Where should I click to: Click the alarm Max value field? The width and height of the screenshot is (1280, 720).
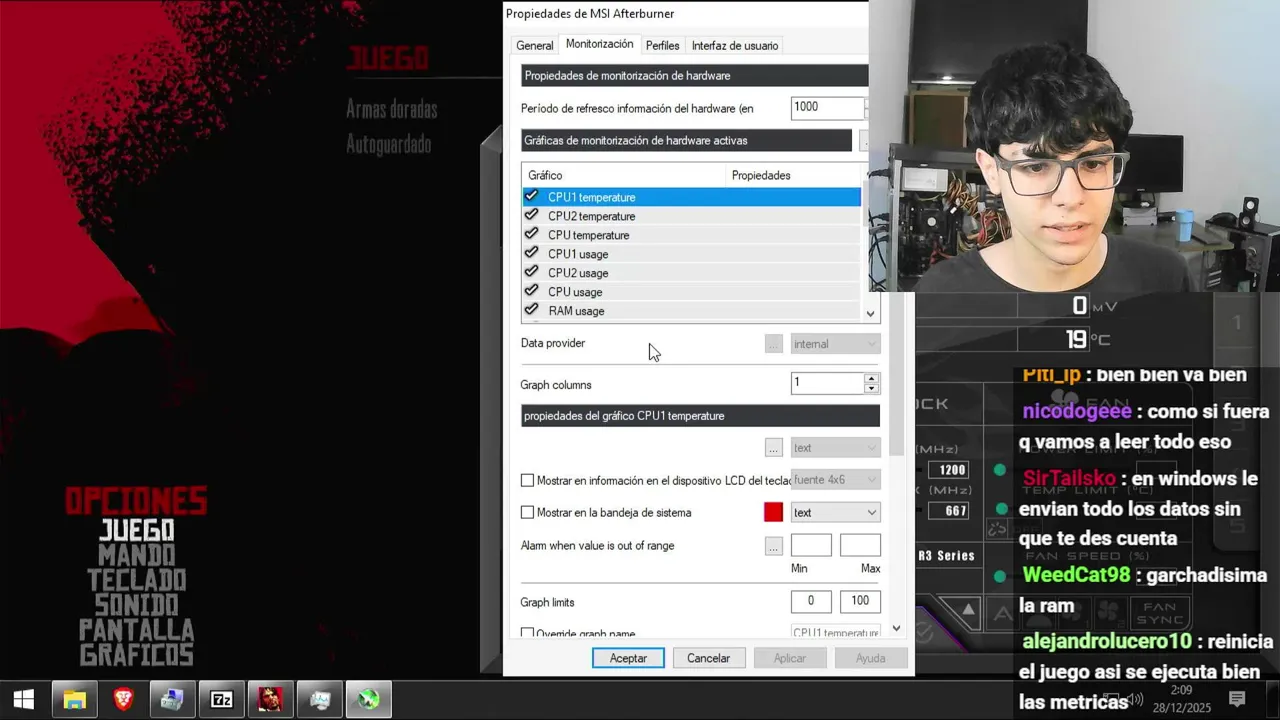[860, 545]
